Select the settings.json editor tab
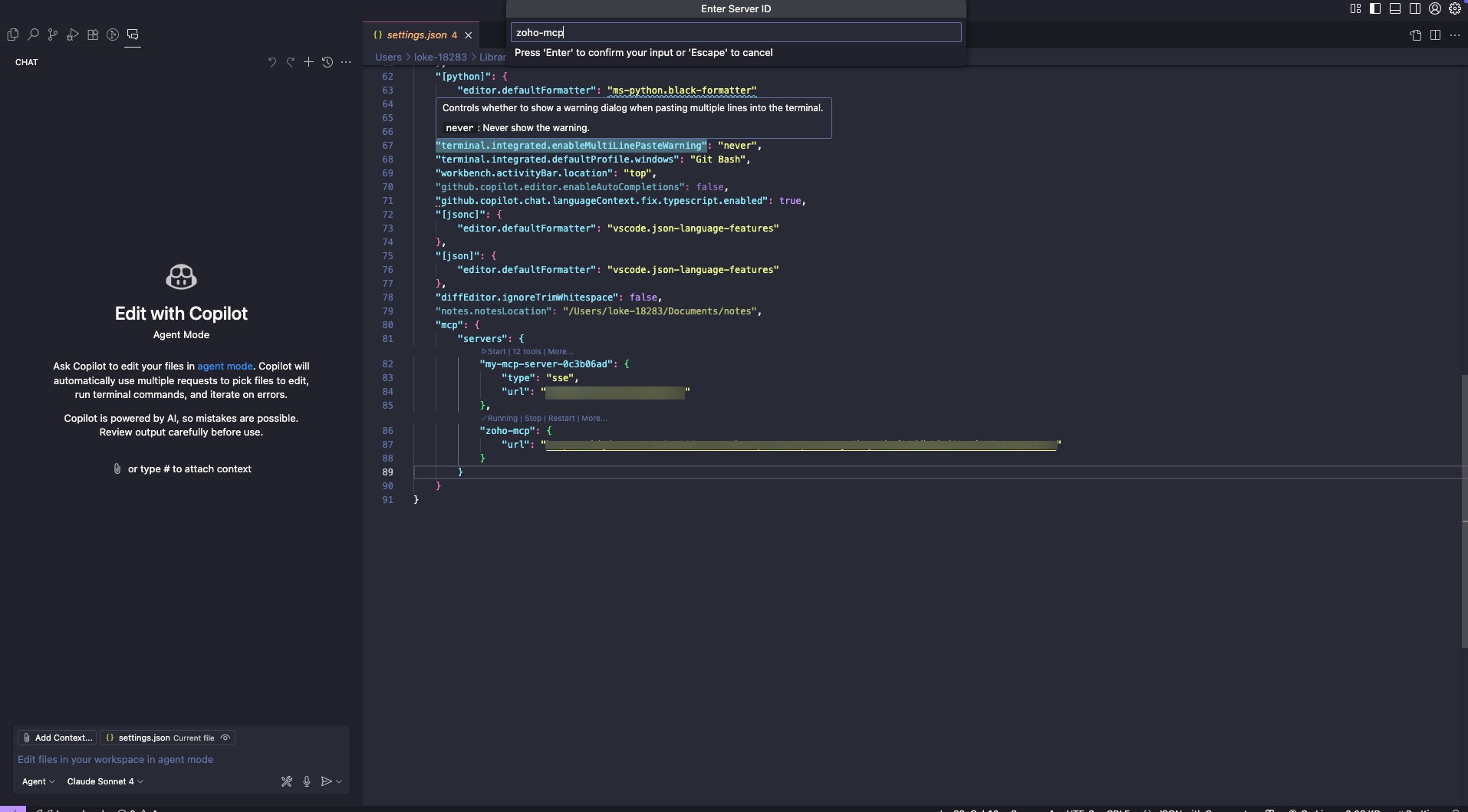Screen dimensions: 1468x812 click(x=416, y=35)
